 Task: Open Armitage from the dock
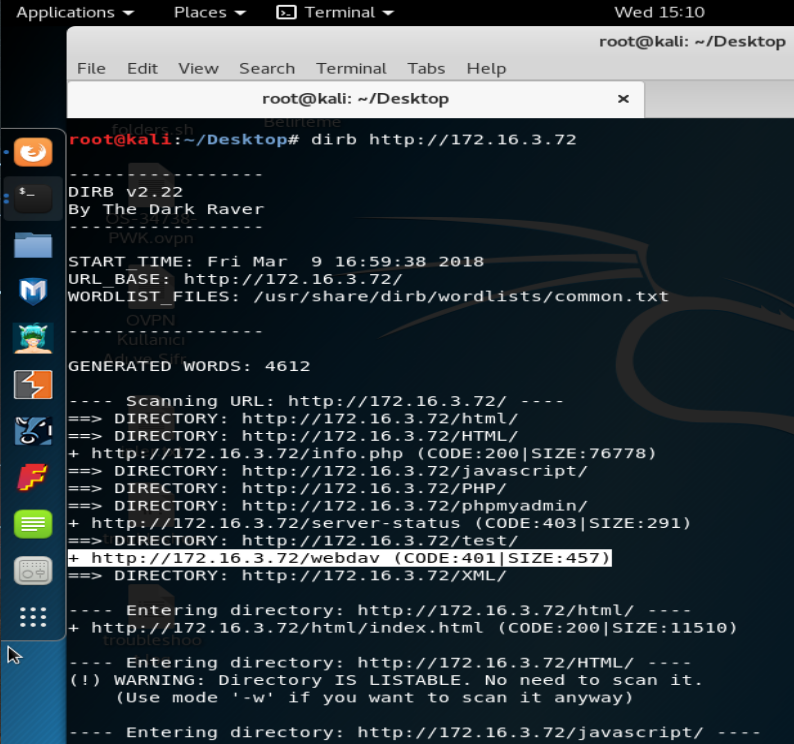(x=33, y=338)
